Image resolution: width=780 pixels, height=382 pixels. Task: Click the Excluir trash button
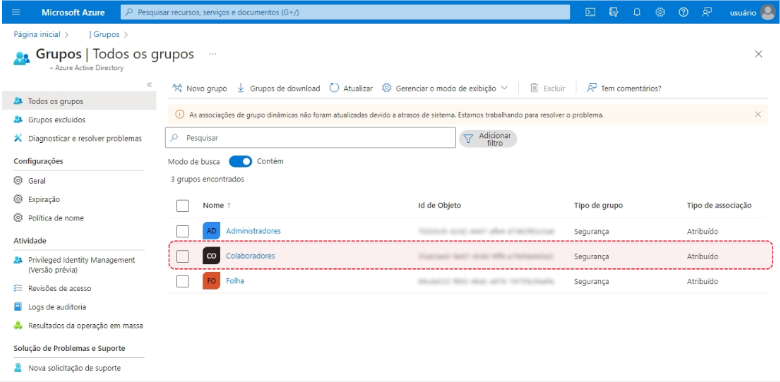(548, 88)
